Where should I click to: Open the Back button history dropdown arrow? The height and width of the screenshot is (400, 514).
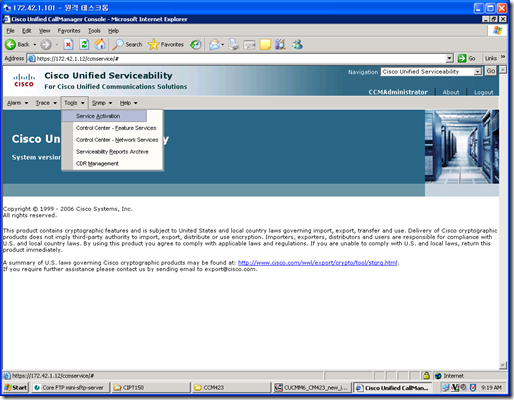(x=35, y=44)
